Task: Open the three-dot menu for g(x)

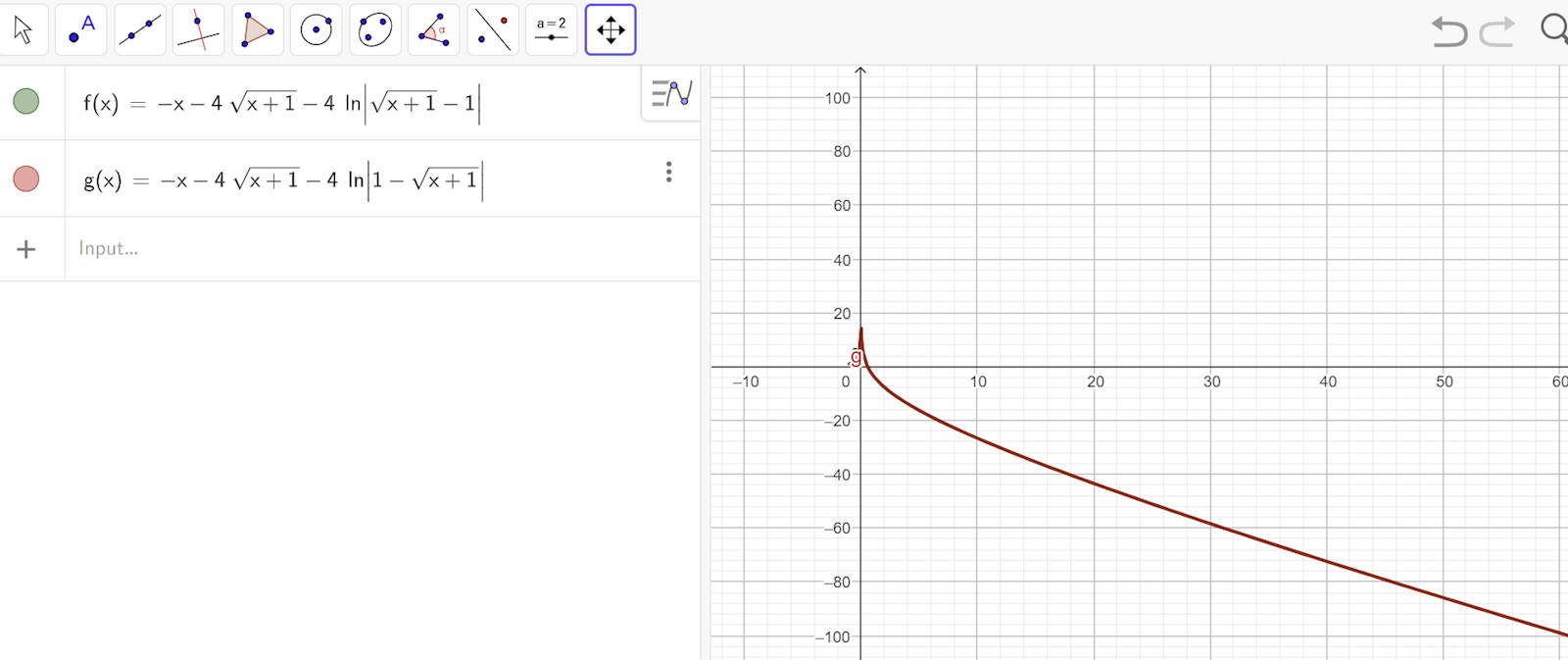Action: pyautogui.click(x=668, y=173)
